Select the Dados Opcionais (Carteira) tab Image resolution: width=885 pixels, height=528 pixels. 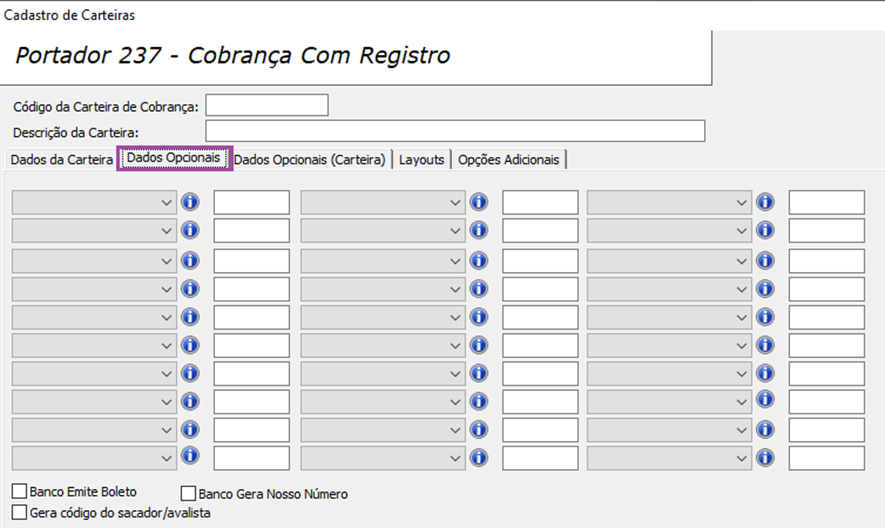309,160
